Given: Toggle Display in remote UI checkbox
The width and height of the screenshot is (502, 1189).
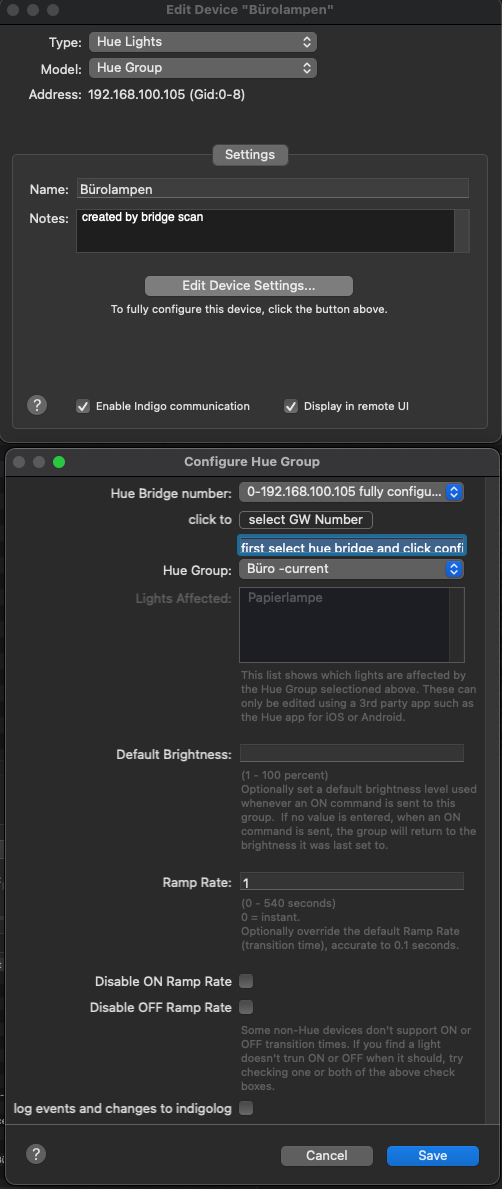Looking at the screenshot, I should tap(291, 406).
